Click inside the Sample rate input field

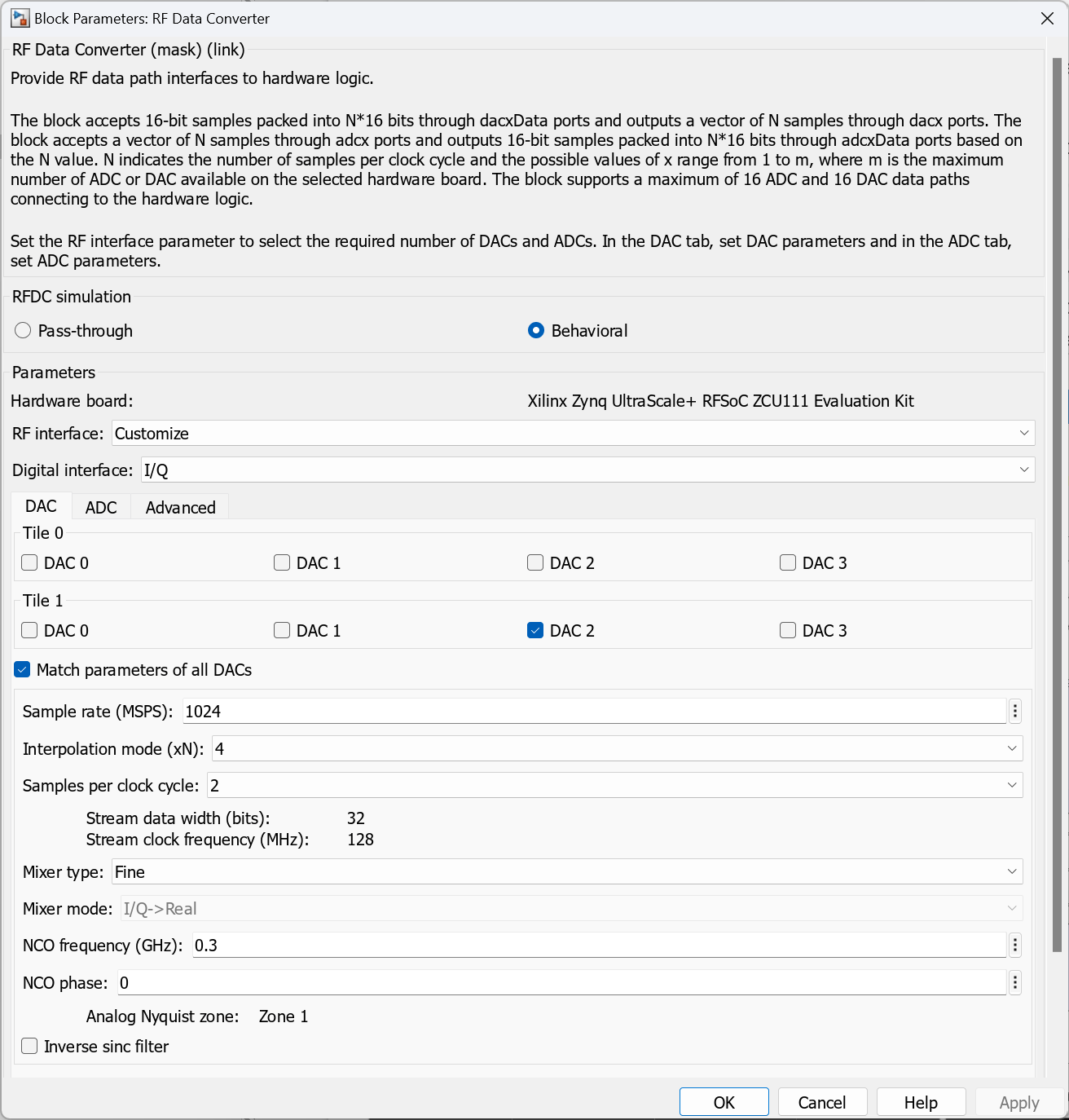point(489,711)
